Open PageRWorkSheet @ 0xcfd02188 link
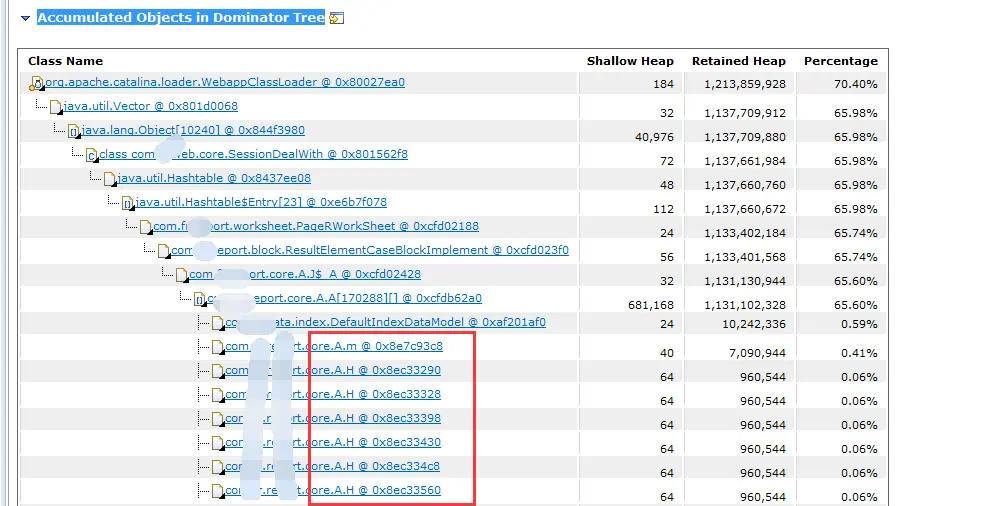 coord(316,226)
